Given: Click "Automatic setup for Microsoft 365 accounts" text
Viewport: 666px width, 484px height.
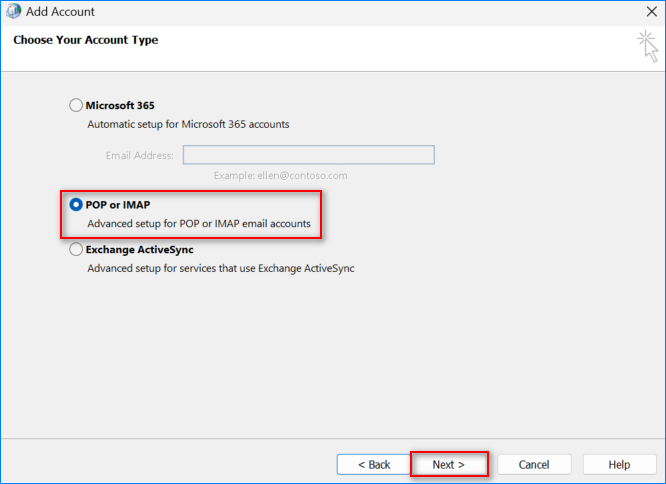Looking at the screenshot, I should (x=188, y=125).
